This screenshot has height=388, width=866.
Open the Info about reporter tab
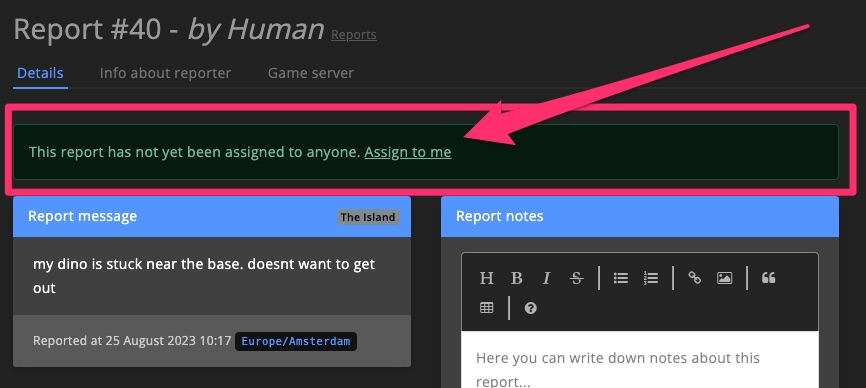point(165,73)
